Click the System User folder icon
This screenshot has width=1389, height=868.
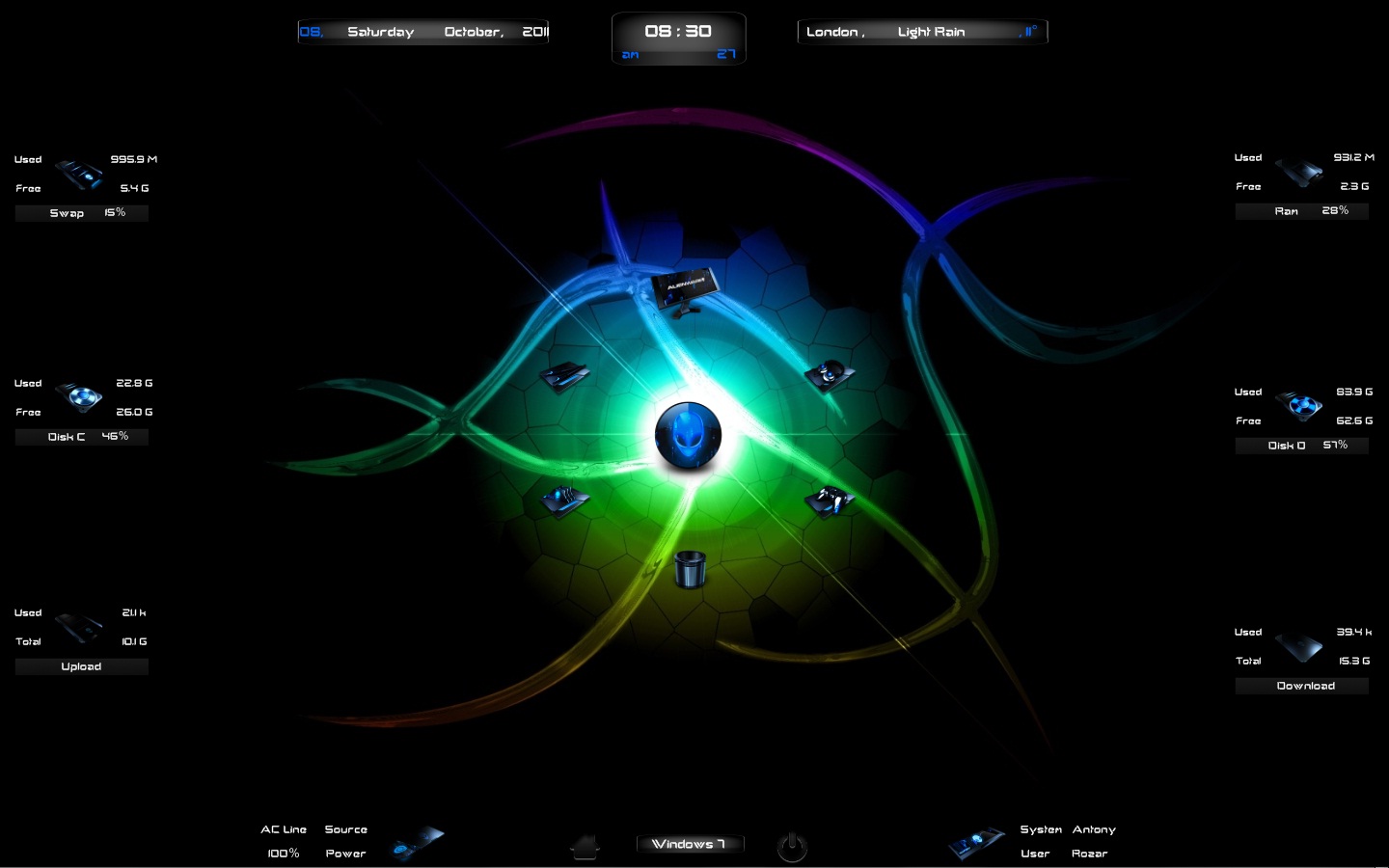(976, 843)
